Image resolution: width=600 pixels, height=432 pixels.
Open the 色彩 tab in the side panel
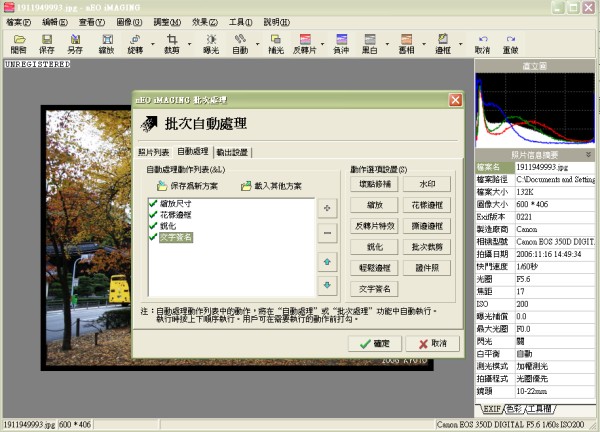click(514, 409)
